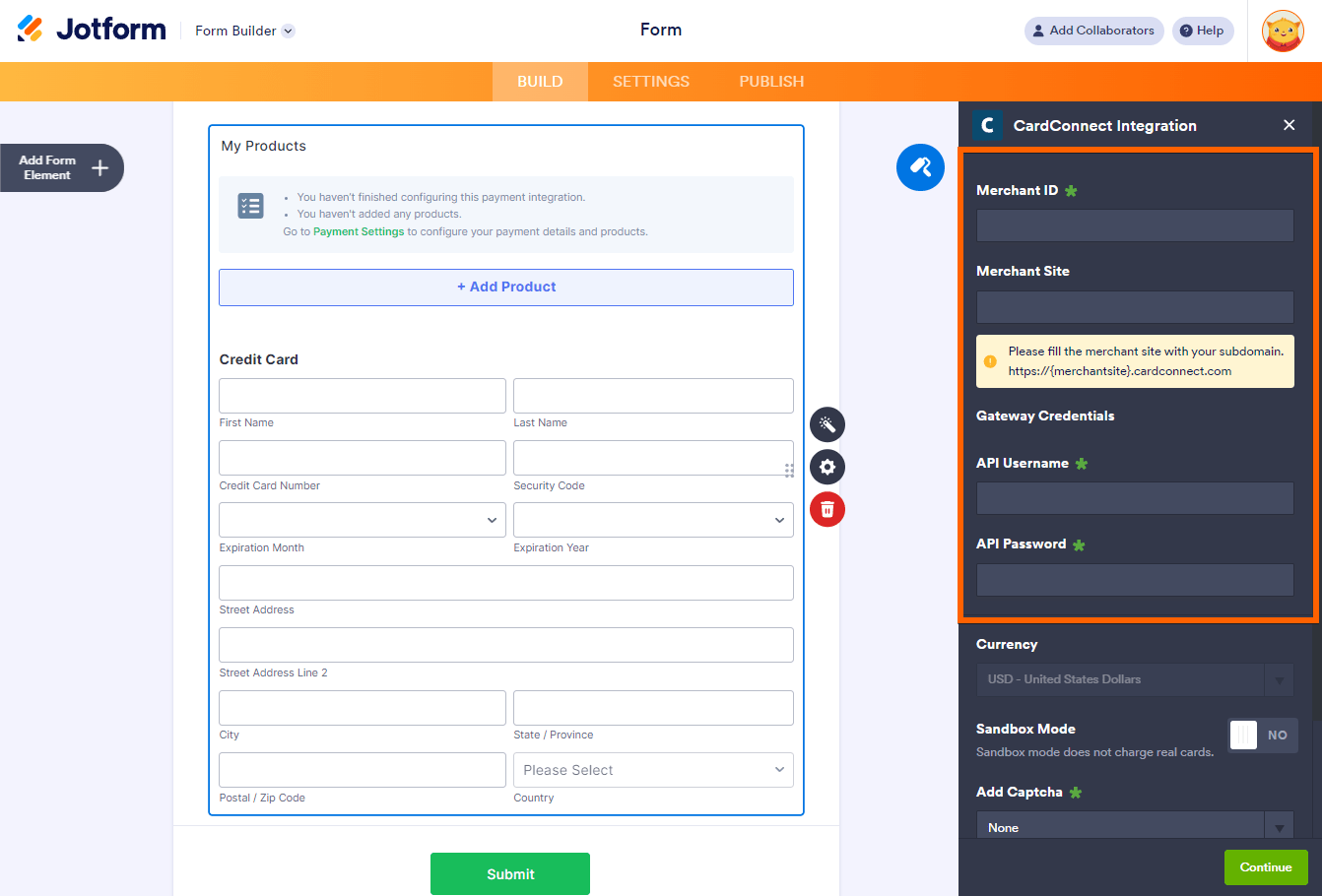Image resolution: width=1322 pixels, height=896 pixels.
Task: Open the Add Captcha dropdown
Action: point(1135,827)
